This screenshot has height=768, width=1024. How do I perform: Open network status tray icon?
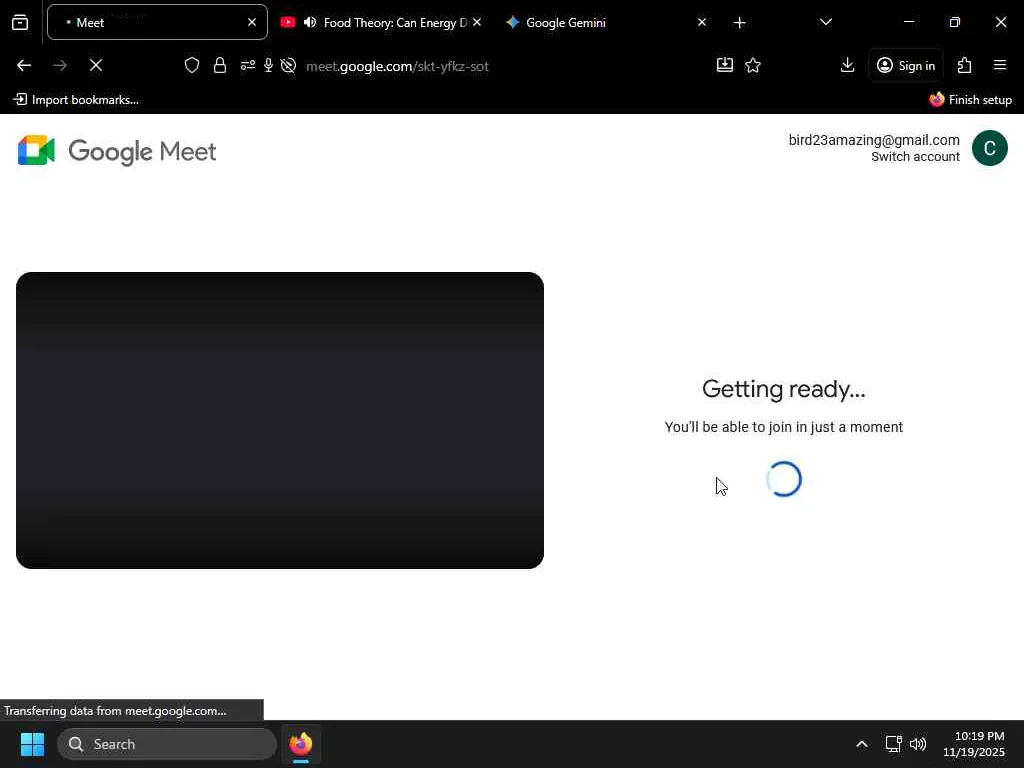point(893,744)
